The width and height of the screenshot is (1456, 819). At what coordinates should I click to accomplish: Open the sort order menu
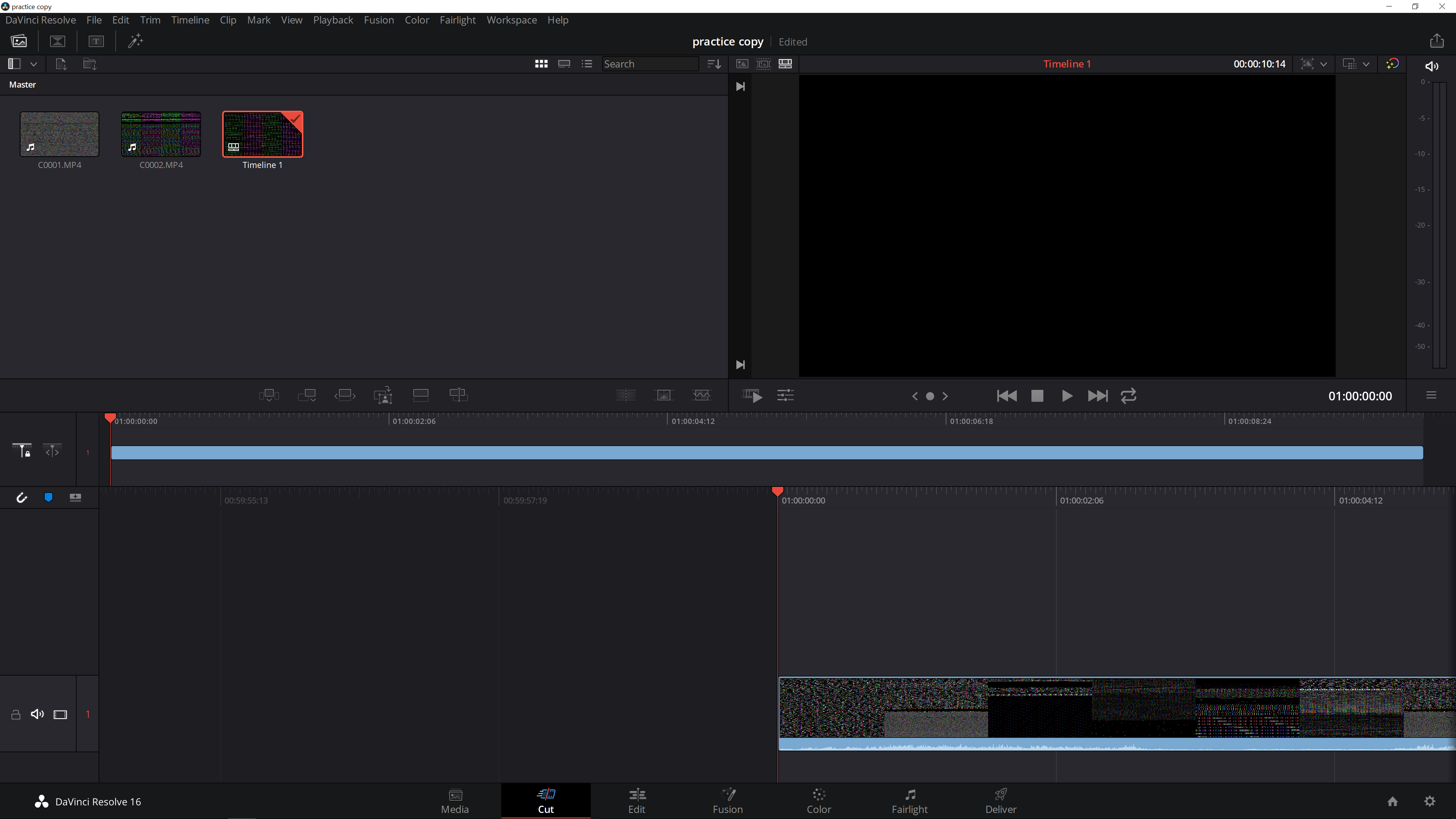pyautogui.click(x=714, y=64)
